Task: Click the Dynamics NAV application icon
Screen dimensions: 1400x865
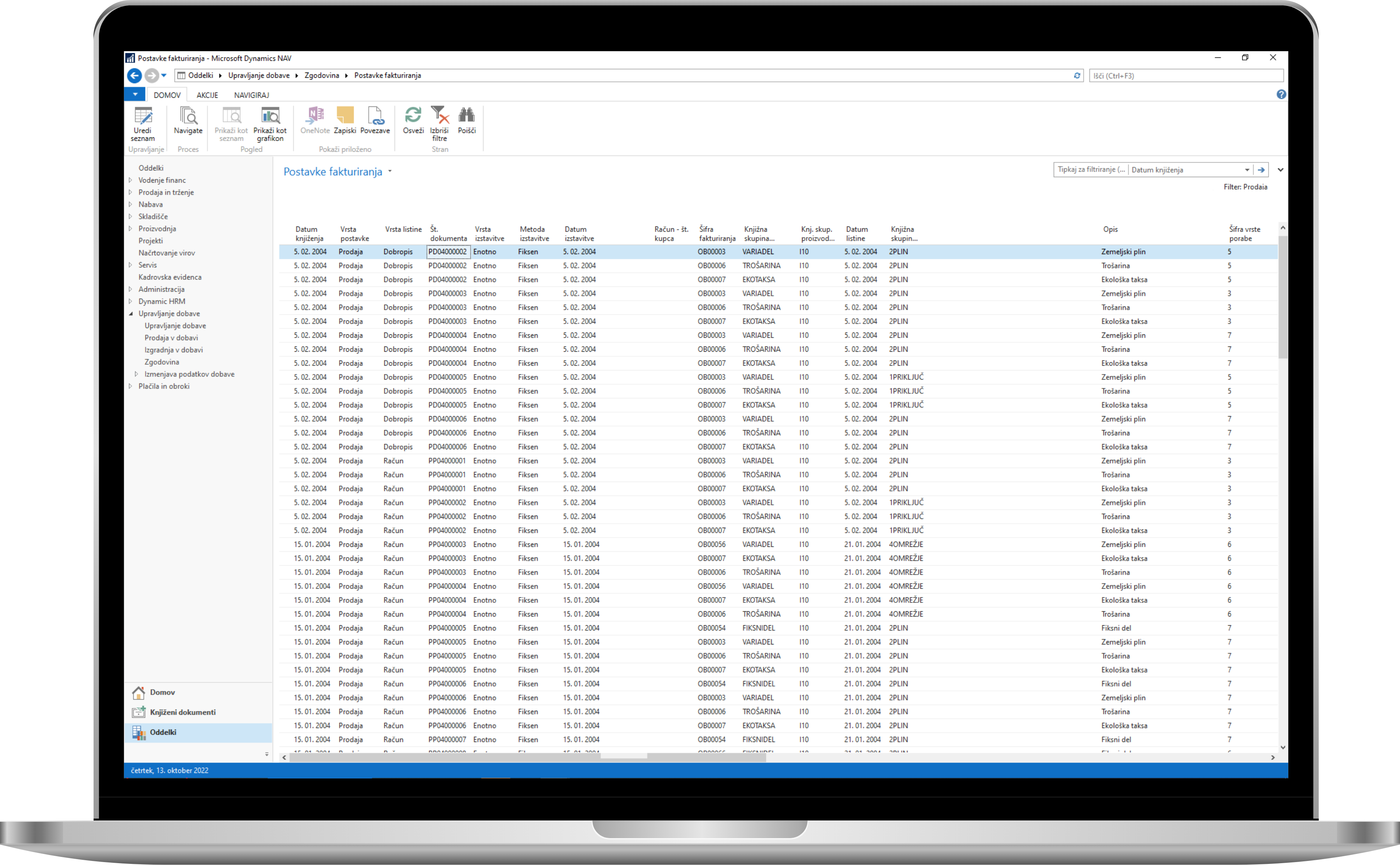Action: point(130,58)
